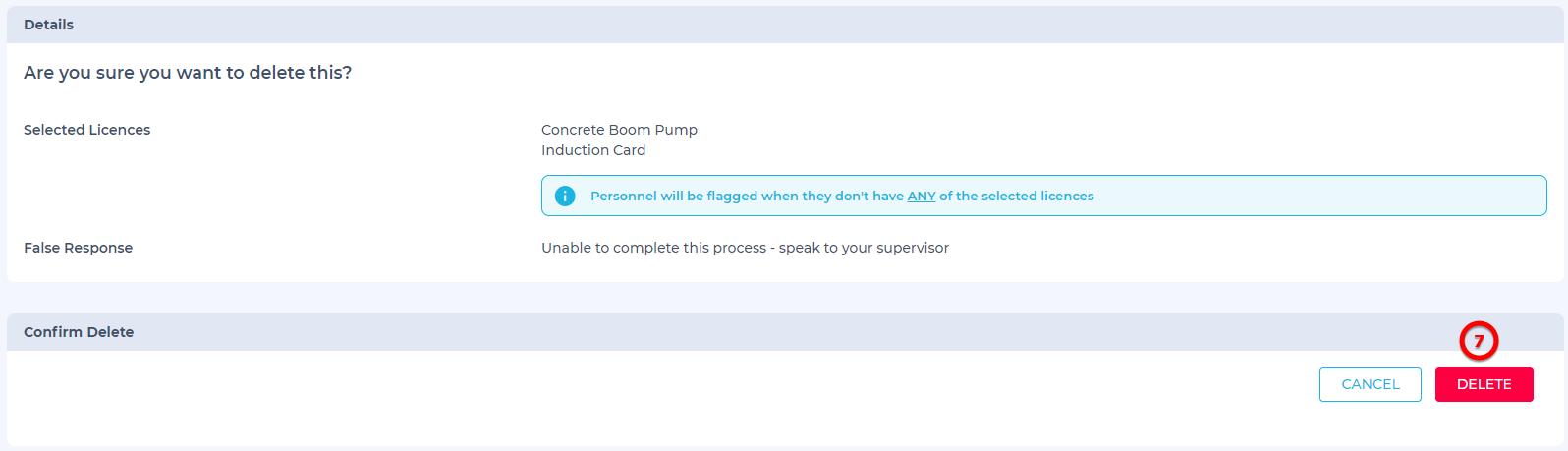Click the Concrete Boom Pump licence
This screenshot has height=451, width=1568.
pyautogui.click(x=619, y=130)
